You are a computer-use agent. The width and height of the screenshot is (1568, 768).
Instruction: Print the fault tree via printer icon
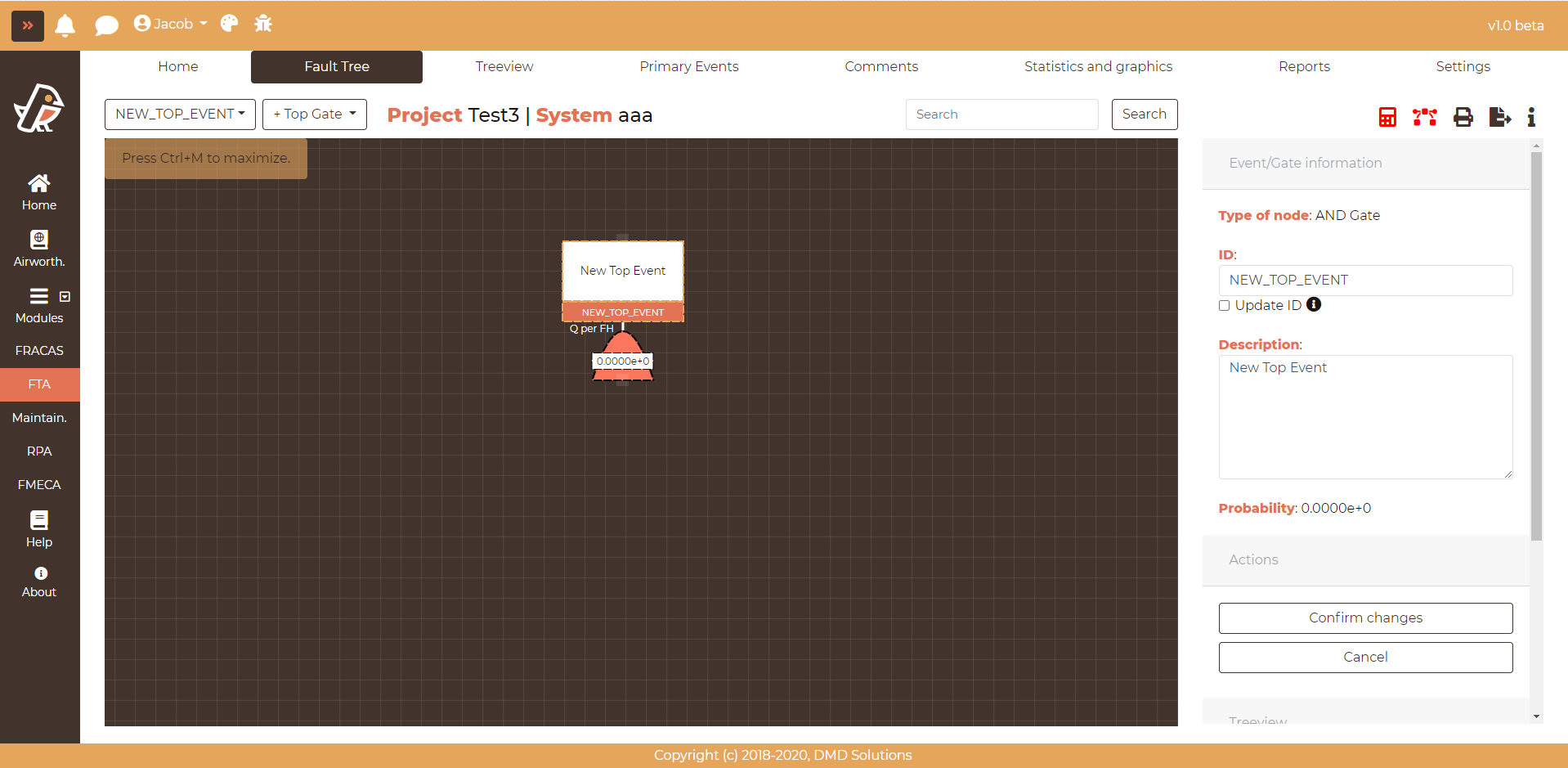point(1463,117)
